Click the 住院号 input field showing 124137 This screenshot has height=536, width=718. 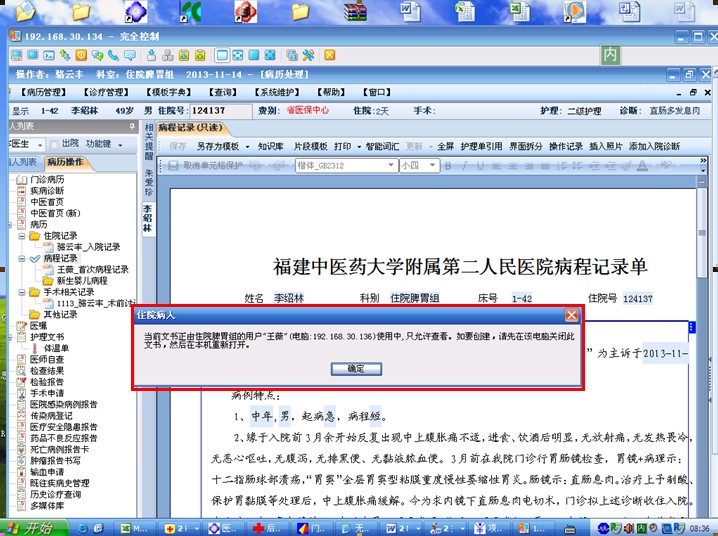pyautogui.click(x=221, y=111)
